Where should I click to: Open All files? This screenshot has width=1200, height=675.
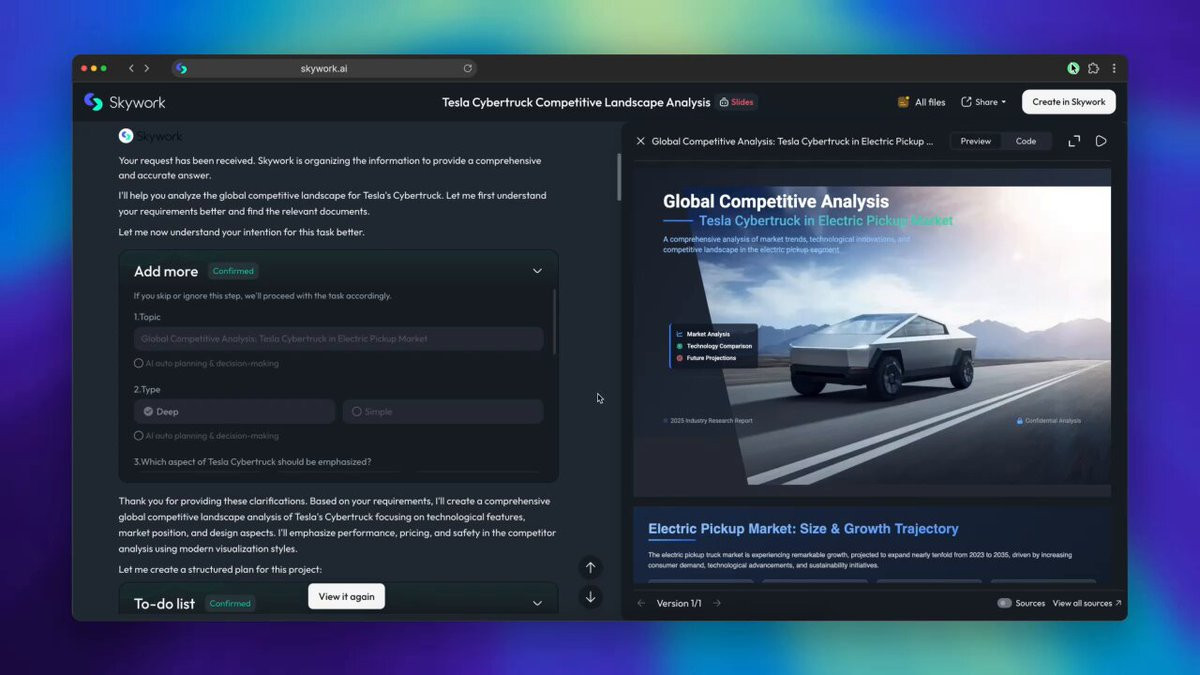(x=921, y=102)
